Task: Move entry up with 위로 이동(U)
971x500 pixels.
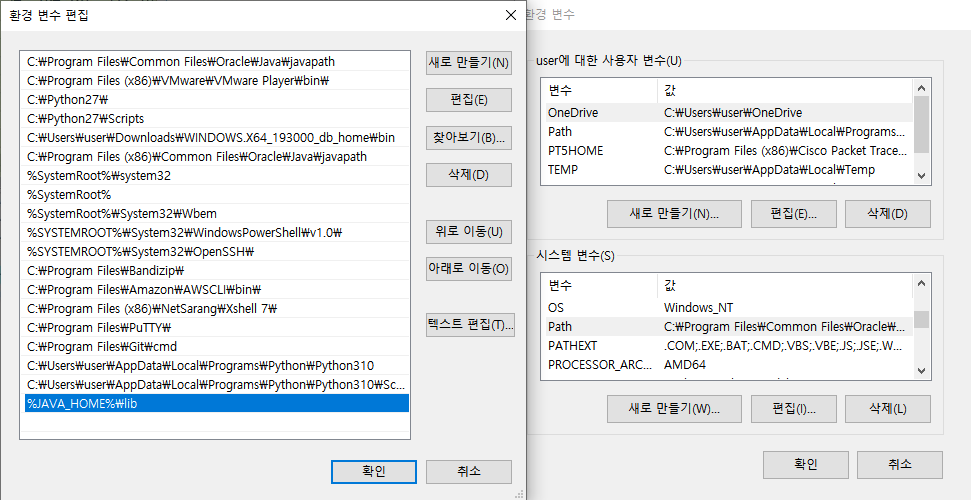Action: click(x=469, y=232)
